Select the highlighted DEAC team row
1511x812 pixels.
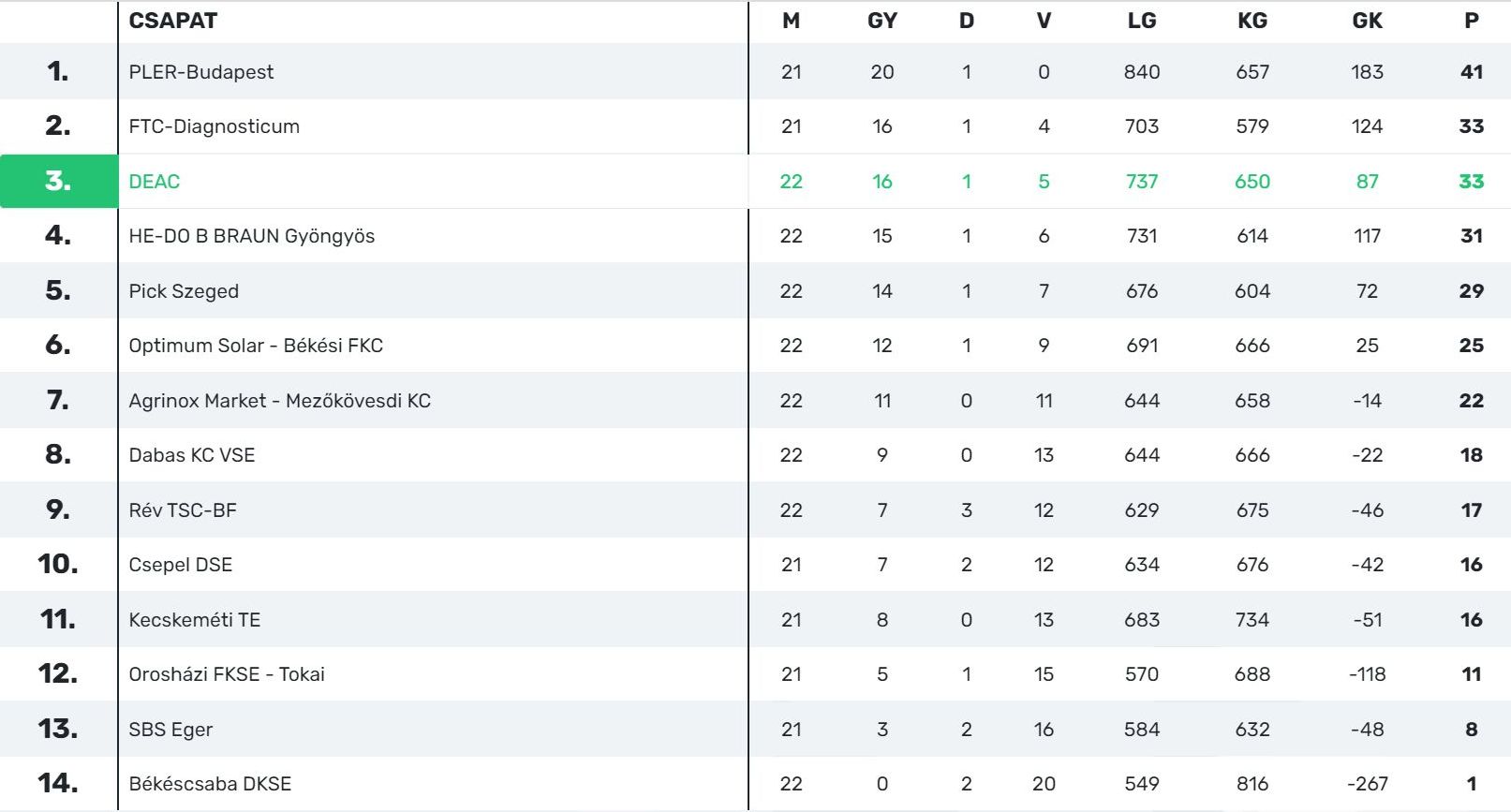155,182
